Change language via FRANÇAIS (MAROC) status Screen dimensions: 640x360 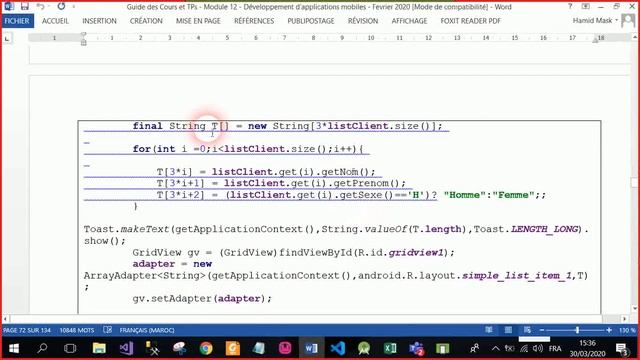point(147,330)
